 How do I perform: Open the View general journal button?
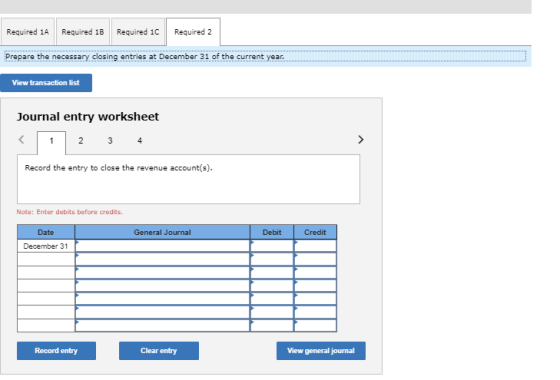(321, 351)
